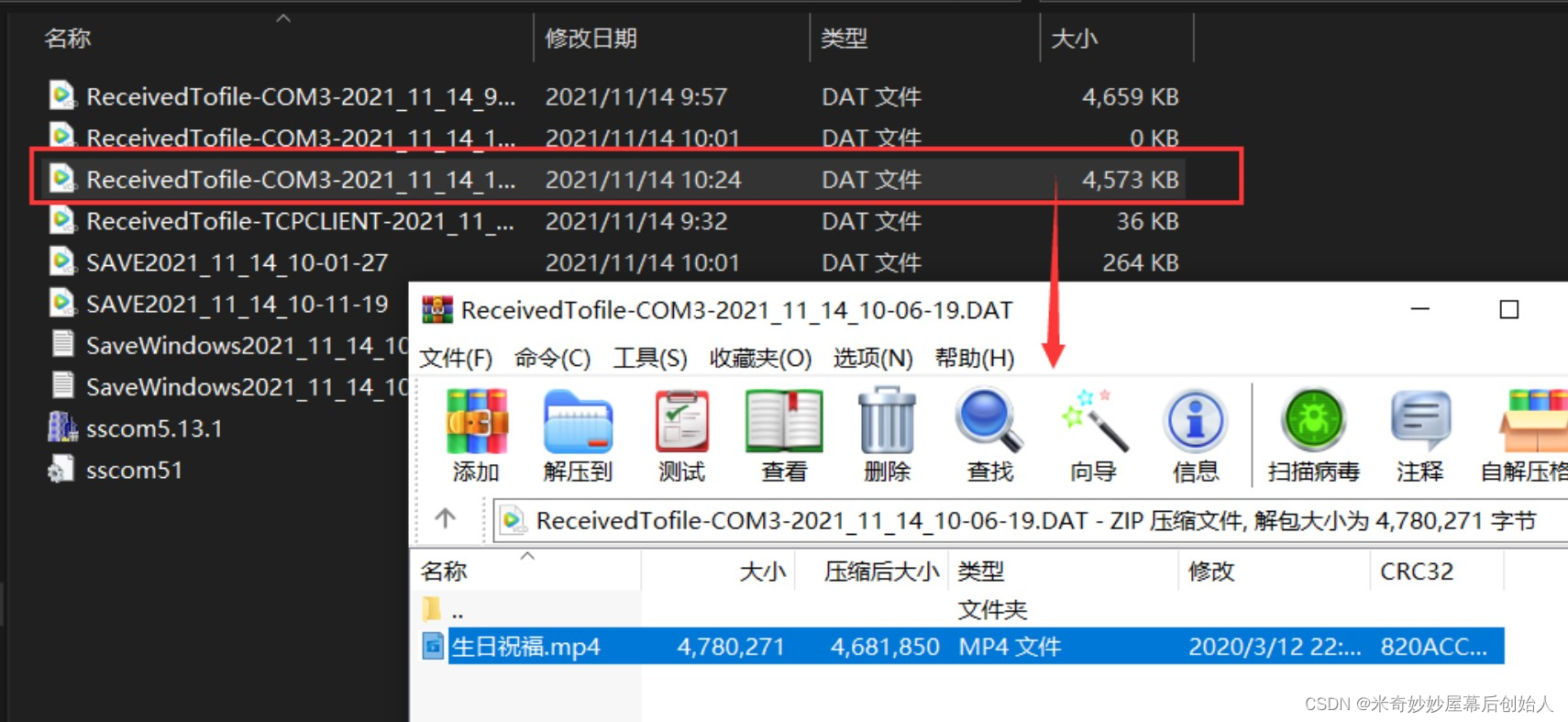Viewport: 1568px width, 722px height.
Task: Open the 向导 (Wizard) wand icon
Action: pos(1093,421)
